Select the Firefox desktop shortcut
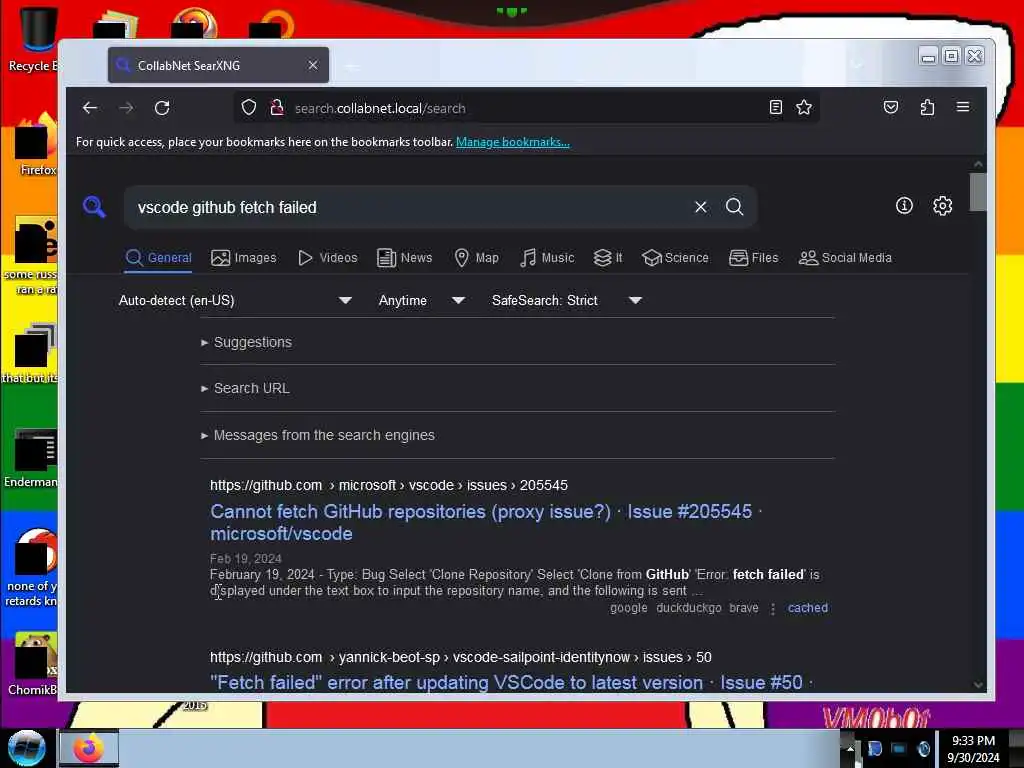This screenshot has height=768, width=1024. 37,145
